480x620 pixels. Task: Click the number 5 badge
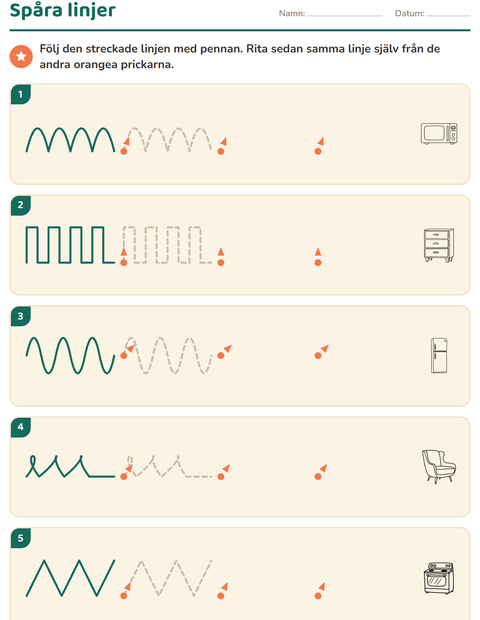(21, 538)
